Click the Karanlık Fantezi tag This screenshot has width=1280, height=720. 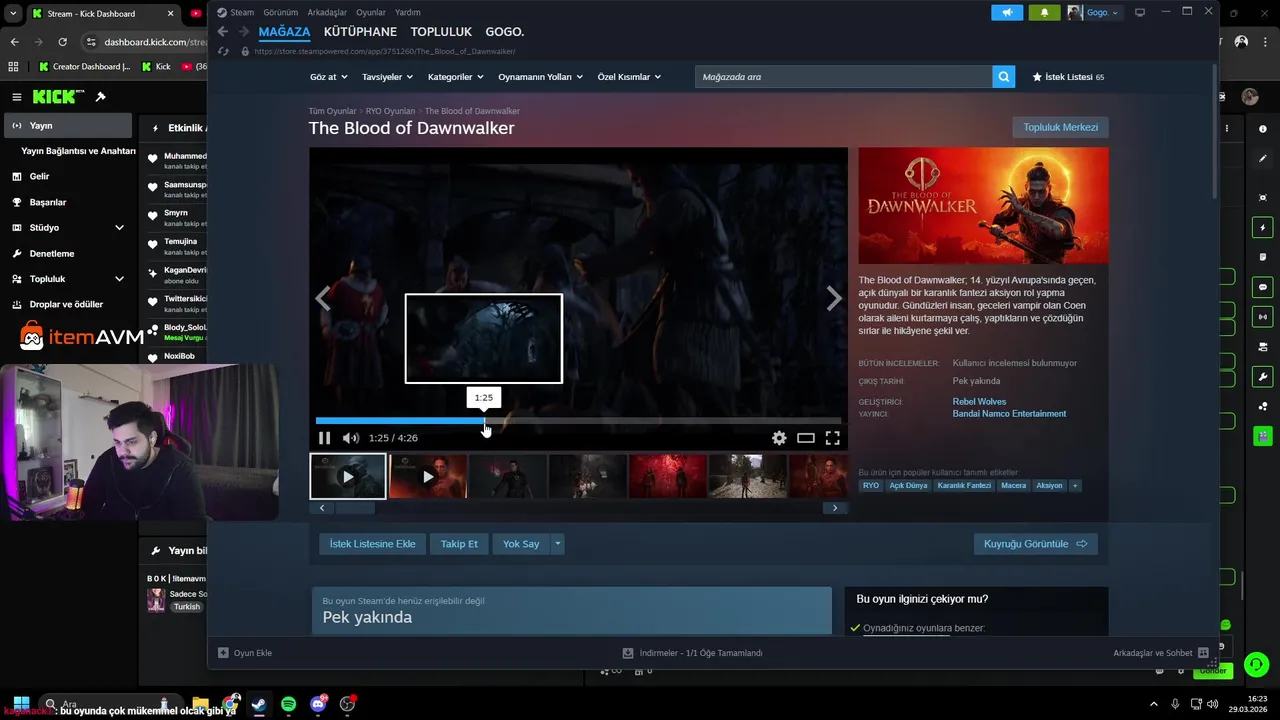pos(964,486)
